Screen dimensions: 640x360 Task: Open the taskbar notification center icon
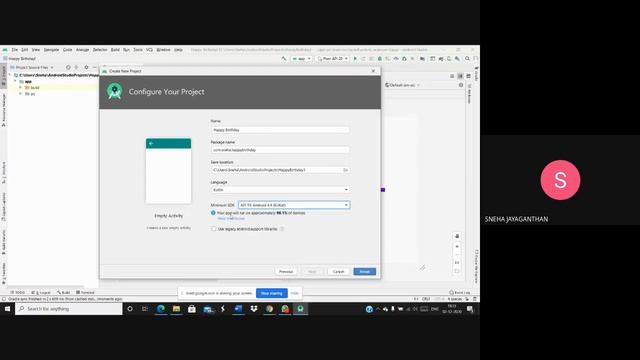tap(470, 309)
